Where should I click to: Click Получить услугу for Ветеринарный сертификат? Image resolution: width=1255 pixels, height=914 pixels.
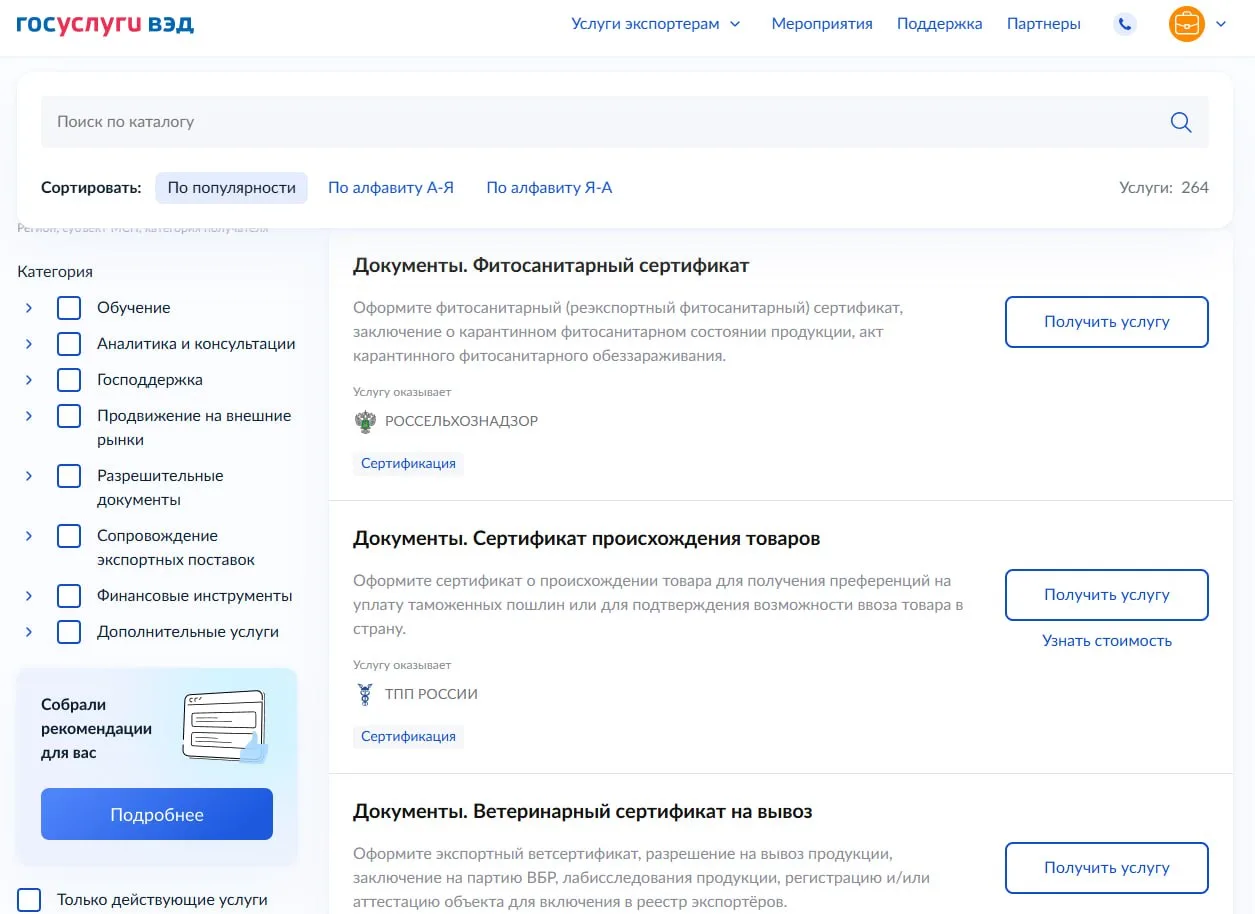[x=1107, y=868]
